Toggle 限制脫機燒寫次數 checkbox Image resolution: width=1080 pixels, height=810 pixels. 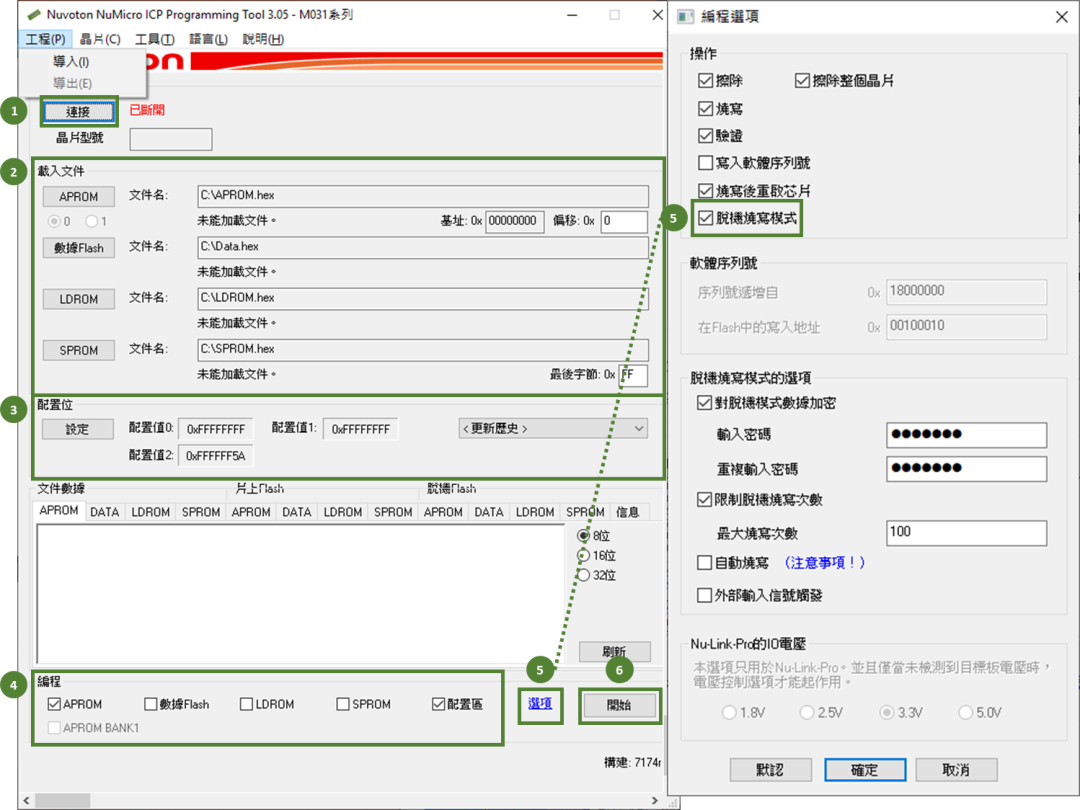pos(704,499)
